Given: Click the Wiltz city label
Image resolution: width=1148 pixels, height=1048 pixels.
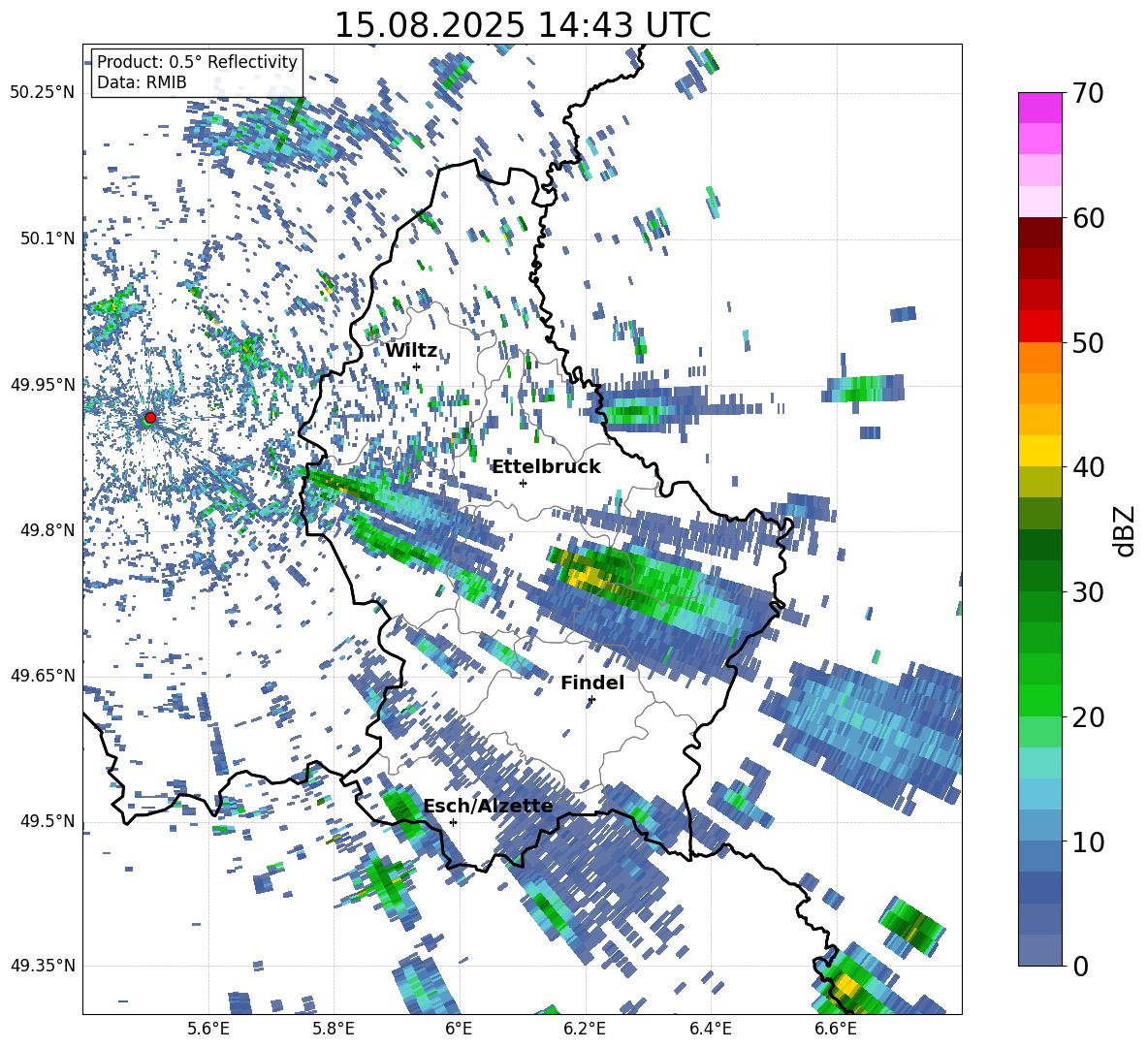Looking at the screenshot, I should 411,351.
